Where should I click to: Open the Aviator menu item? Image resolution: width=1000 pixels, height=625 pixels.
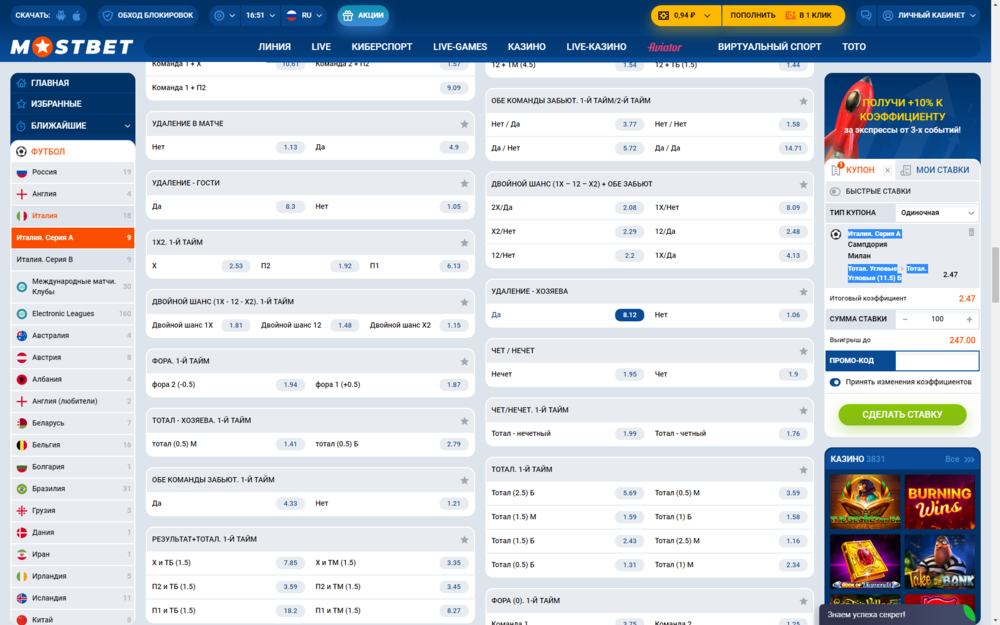[x=664, y=47]
